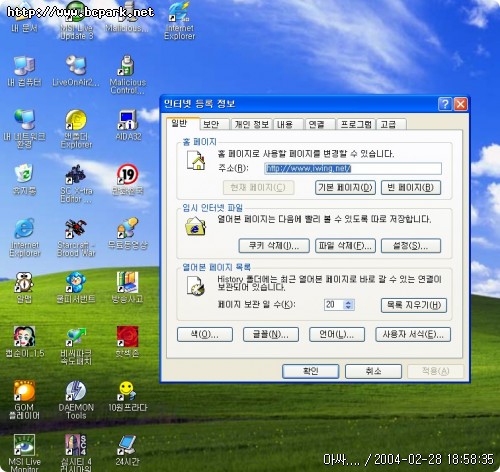Image resolution: width=500 pixels, height=472 pixels.
Task: Open the 사용자 서식(E)... button
Action: [413, 334]
